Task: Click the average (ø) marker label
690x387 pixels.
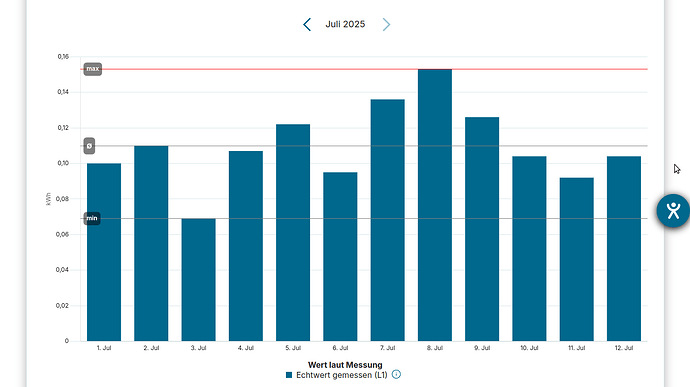Action: [x=89, y=146]
